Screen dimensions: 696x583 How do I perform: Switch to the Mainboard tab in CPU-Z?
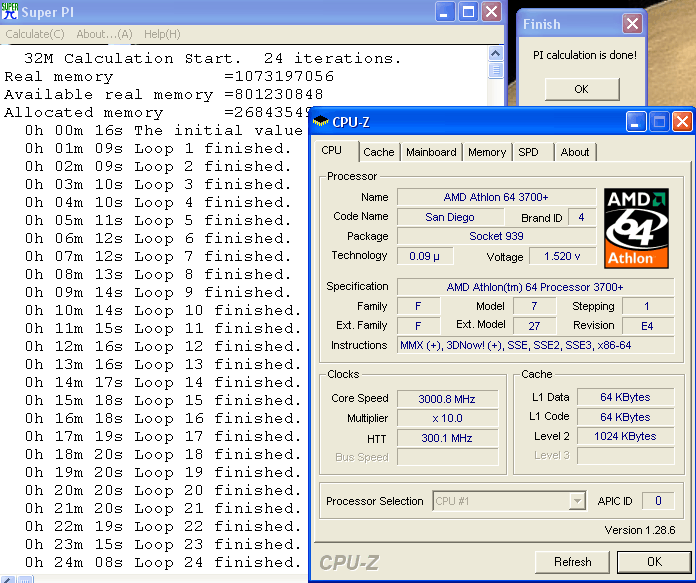pyautogui.click(x=431, y=152)
